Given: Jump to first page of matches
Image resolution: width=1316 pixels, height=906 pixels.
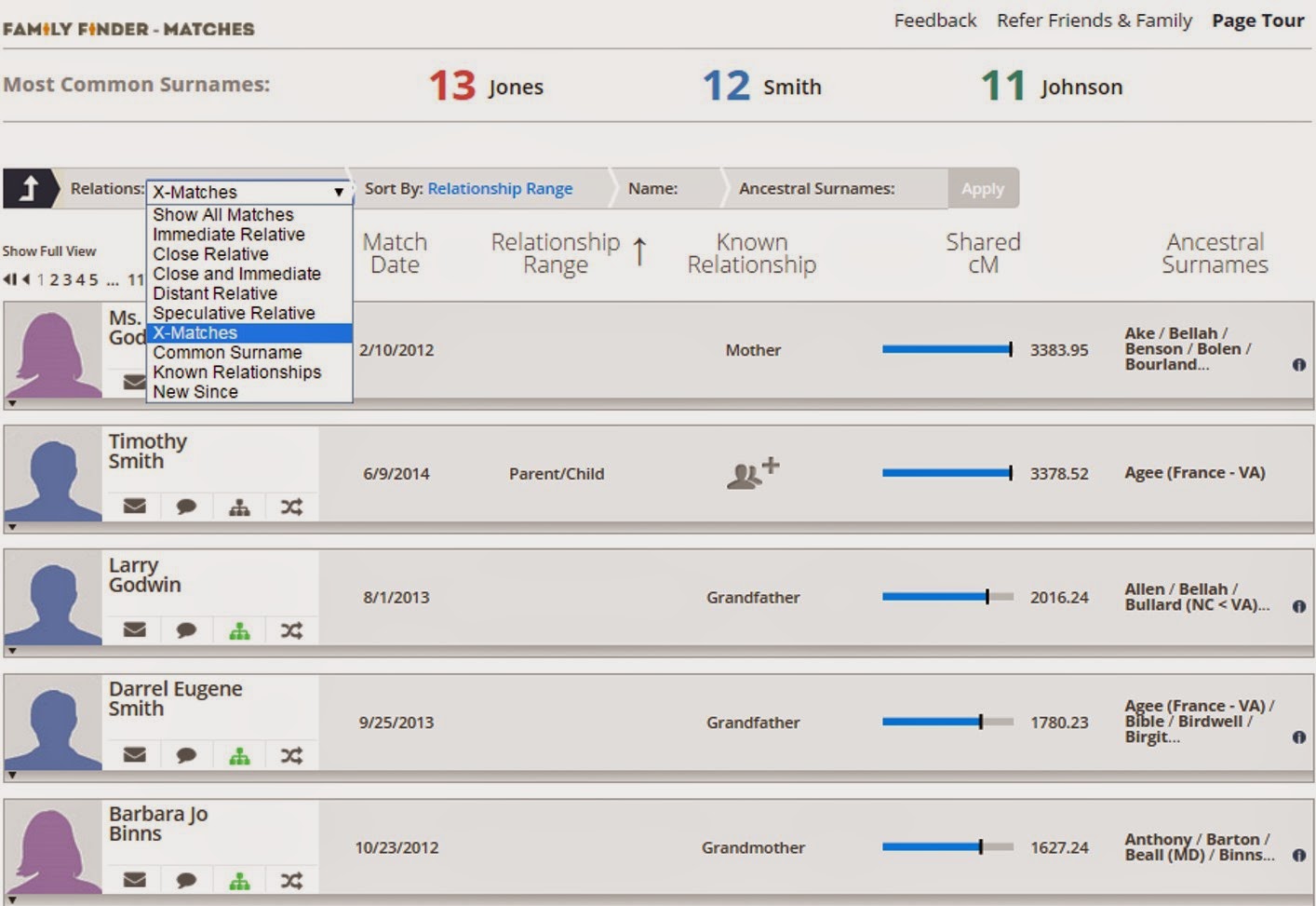Looking at the screenshot, I should pyautogui.click(x=9, y=279).
